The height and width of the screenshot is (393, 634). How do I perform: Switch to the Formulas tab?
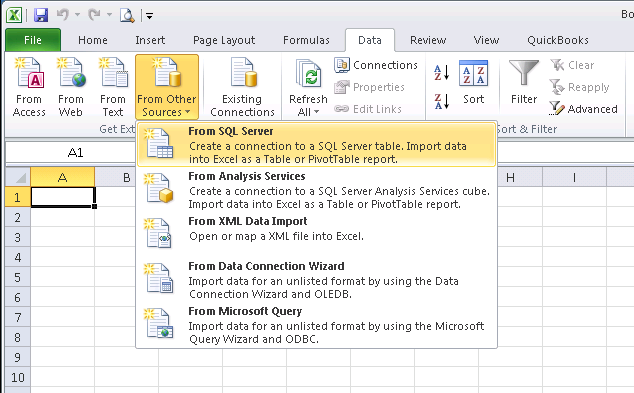pyautogui.click(x=306, y=40)
